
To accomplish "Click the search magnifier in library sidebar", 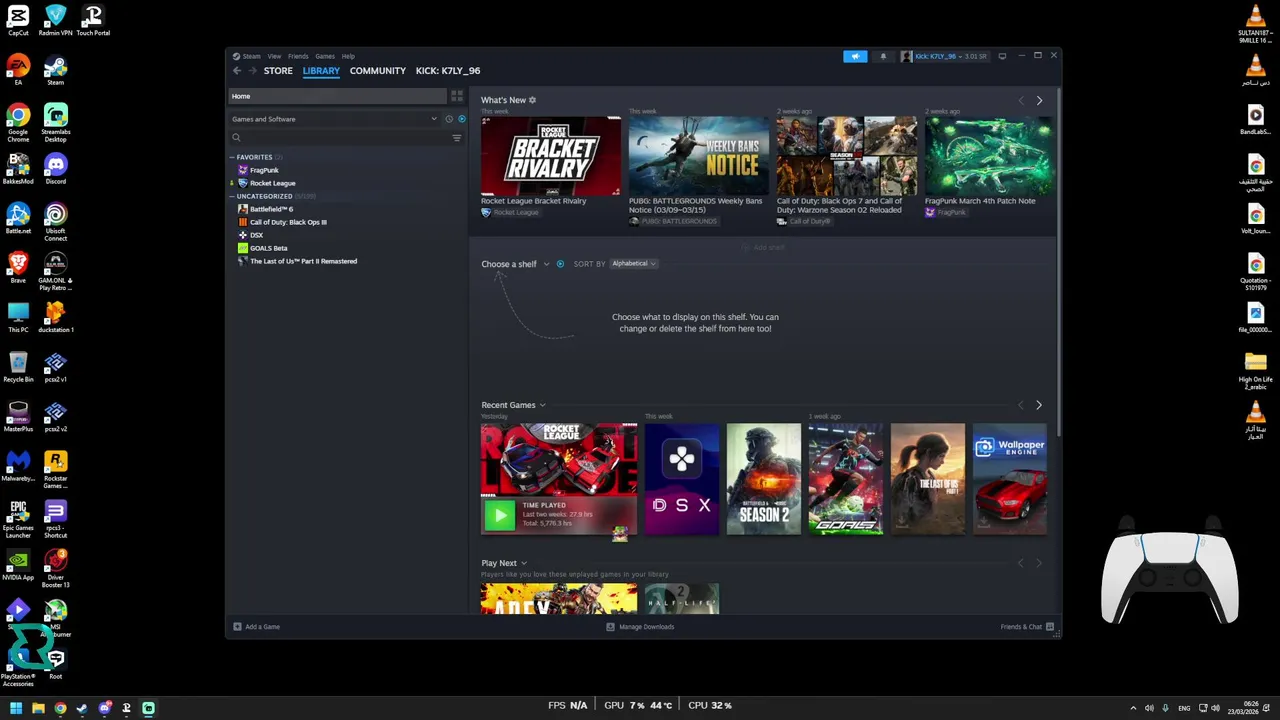I will coord(237,138).
